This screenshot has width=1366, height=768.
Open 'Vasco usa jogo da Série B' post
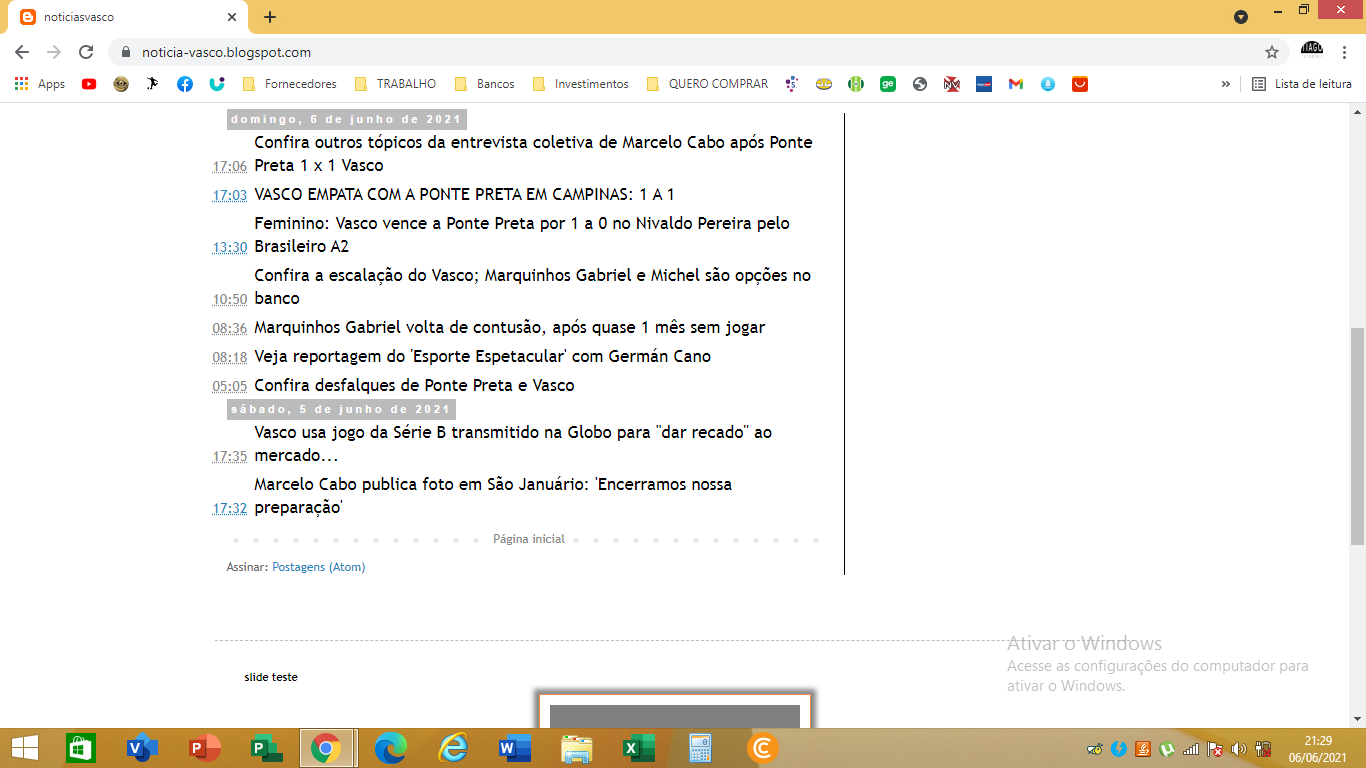click(x=513, y=444)
